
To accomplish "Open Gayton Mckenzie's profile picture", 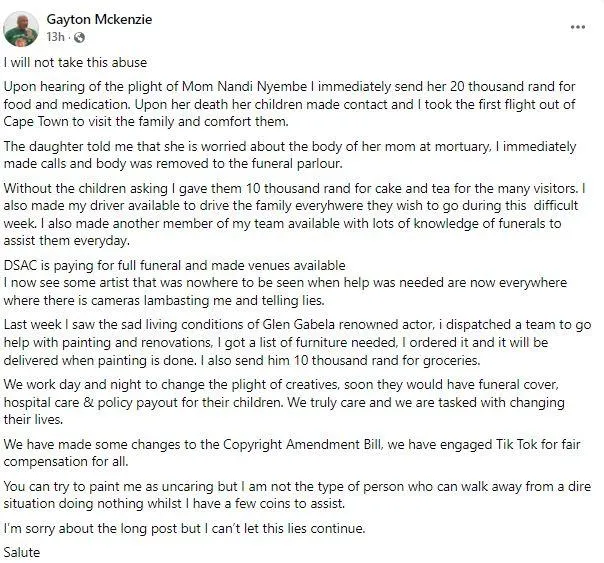I will pos(21,28).
